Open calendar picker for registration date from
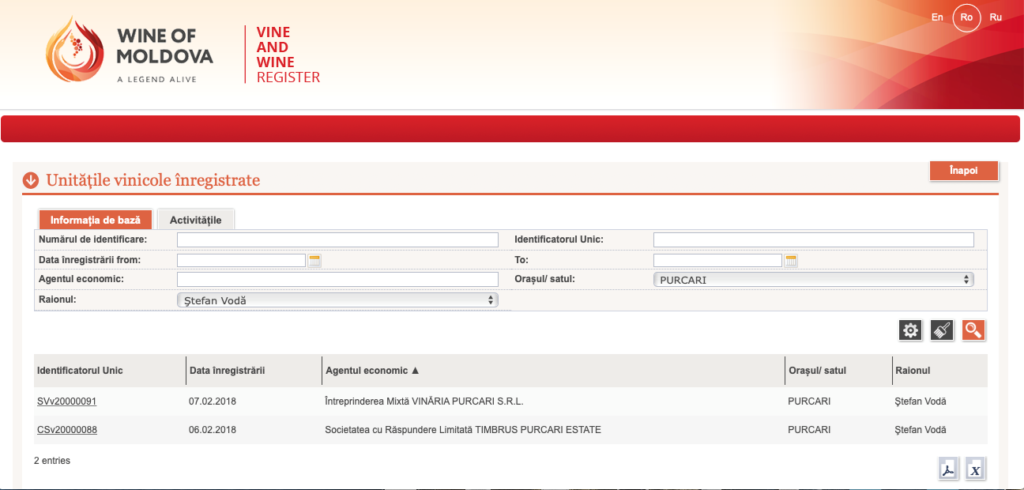Viewport: 1024px width, 490px height. [315, 260]
